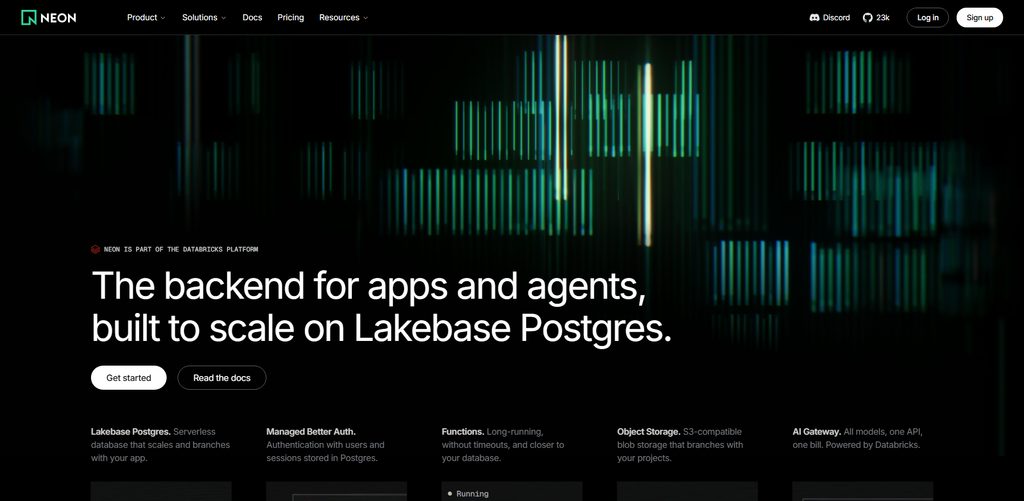1024x501 pixels.
Task: Open Discord via its icon
Action: [814, 18]
